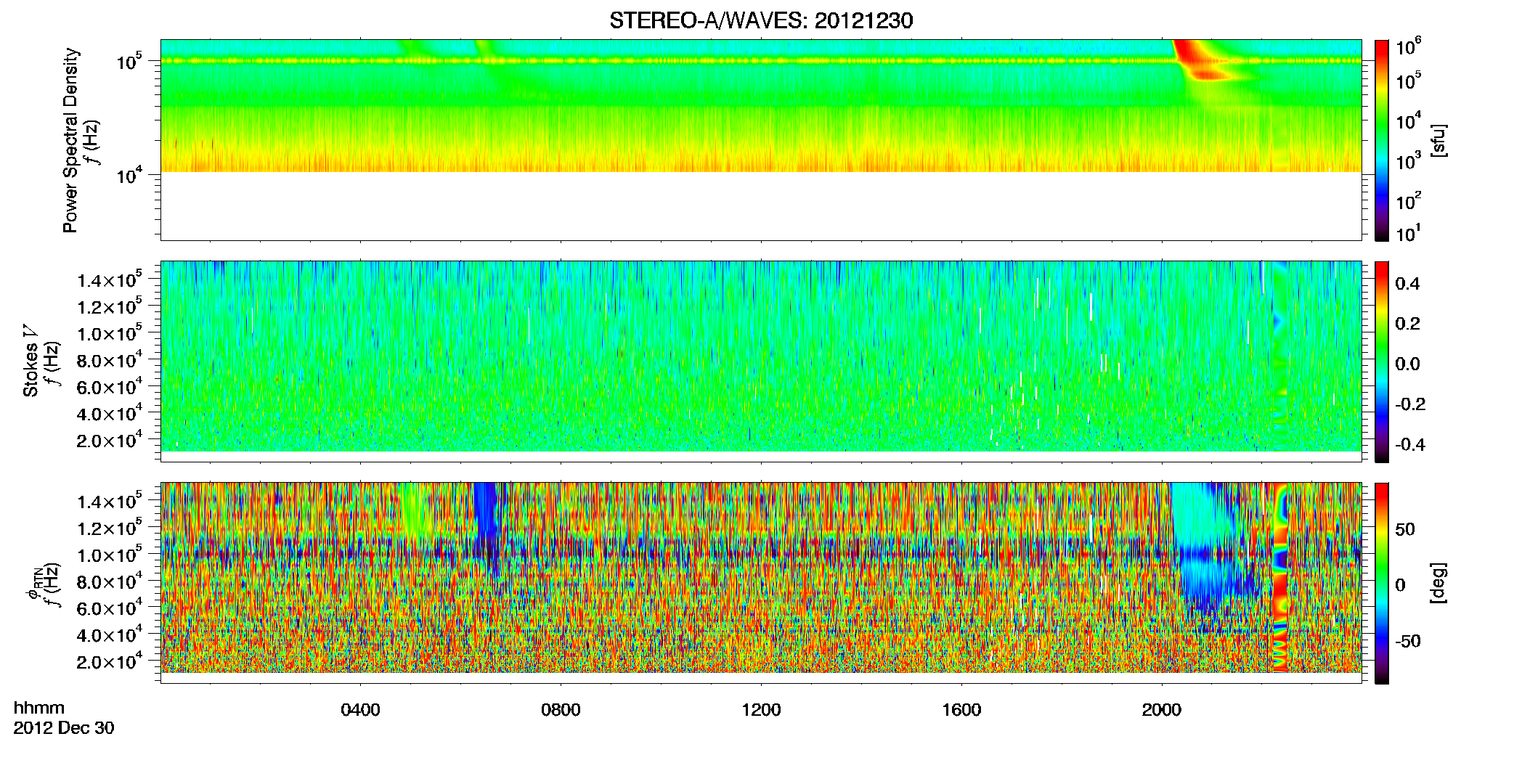Click the 2012 Dec 30 date label
The width and height of the screenshot is (1522, 784).
point(64,728)
